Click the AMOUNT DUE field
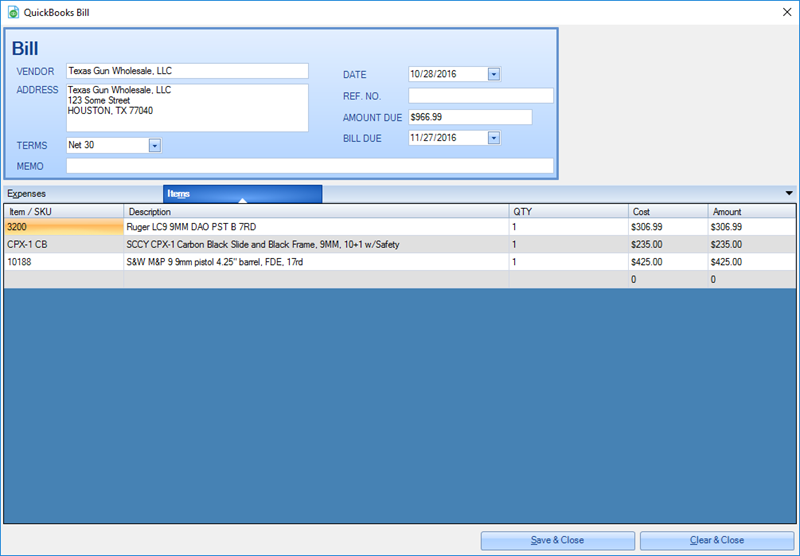This screenshot has width=800, height=556. point(470,117)
